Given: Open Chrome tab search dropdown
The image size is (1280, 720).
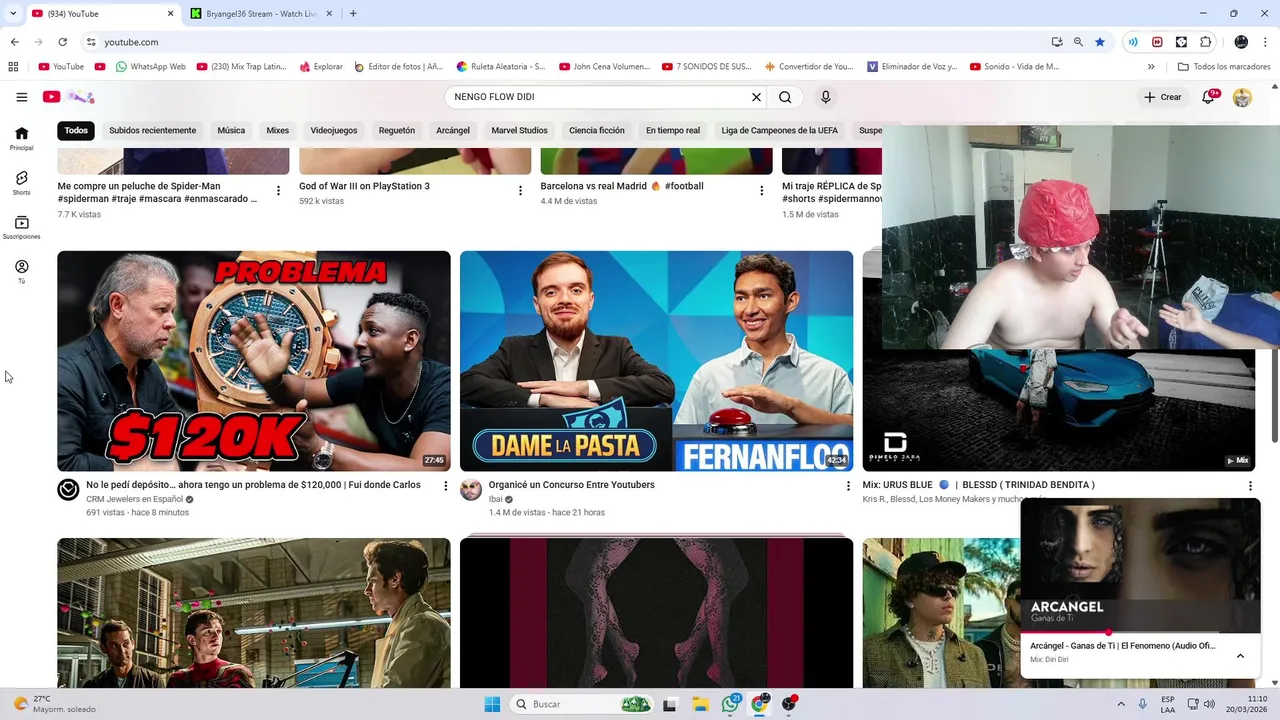Looking at the screenshot, I should 13,14.
